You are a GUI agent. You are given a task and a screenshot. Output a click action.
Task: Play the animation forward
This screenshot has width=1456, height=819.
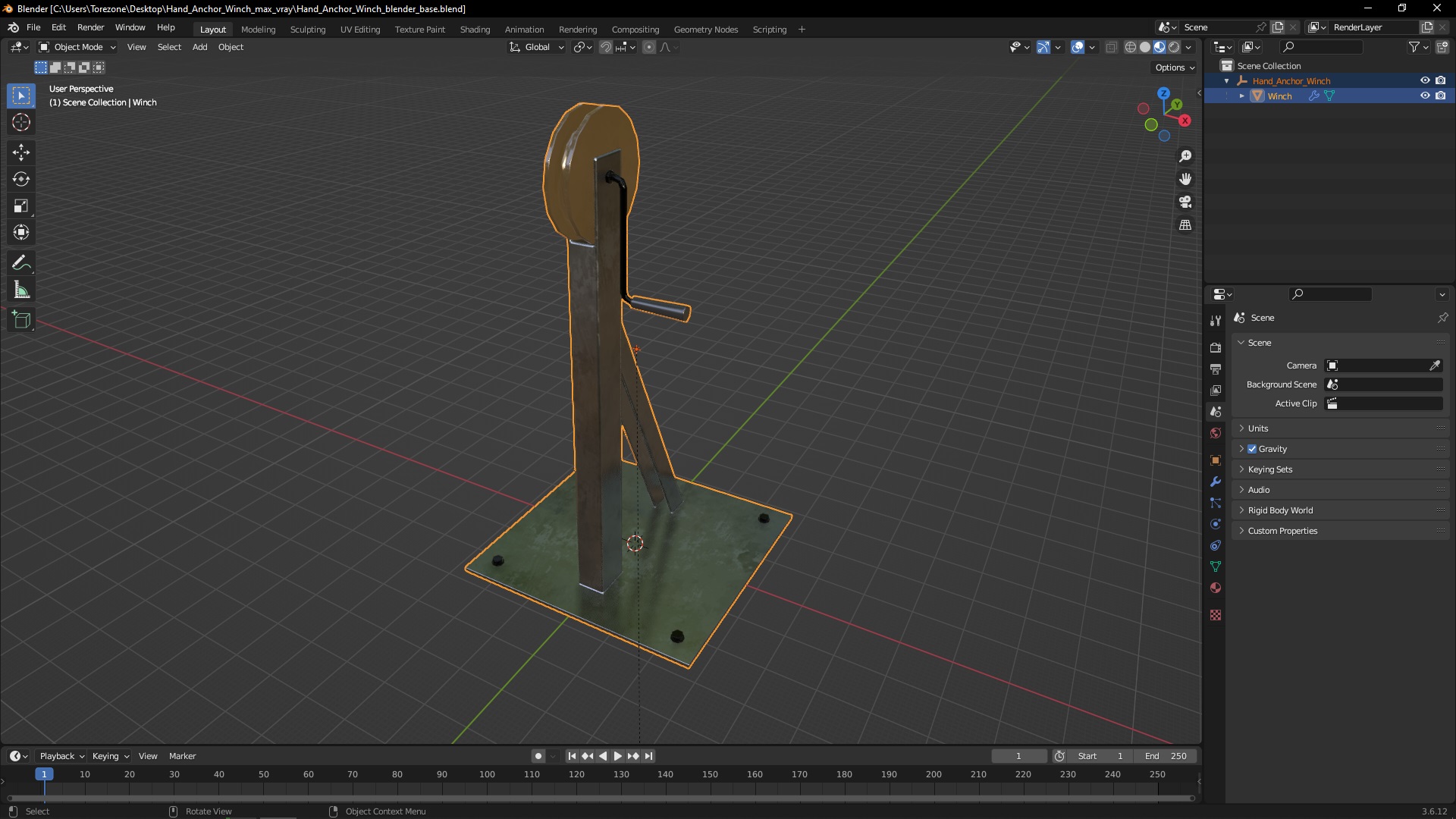[x=618, y=756]
